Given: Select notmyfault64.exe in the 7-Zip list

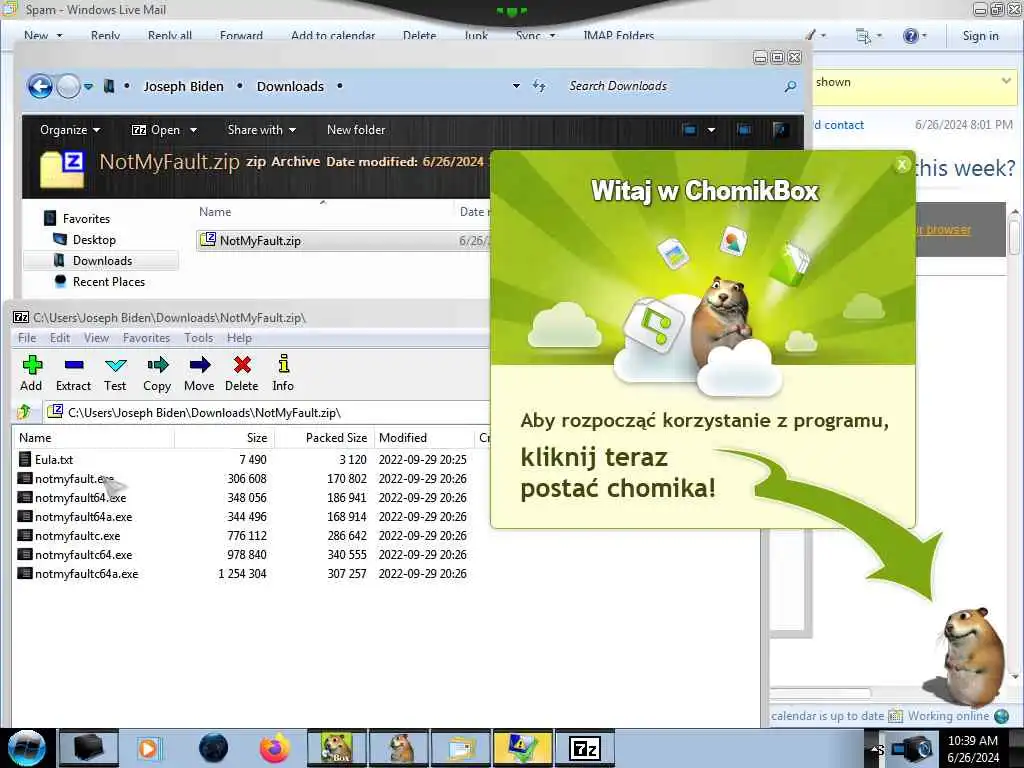Looking at the screenshot, I should [80, 498].
